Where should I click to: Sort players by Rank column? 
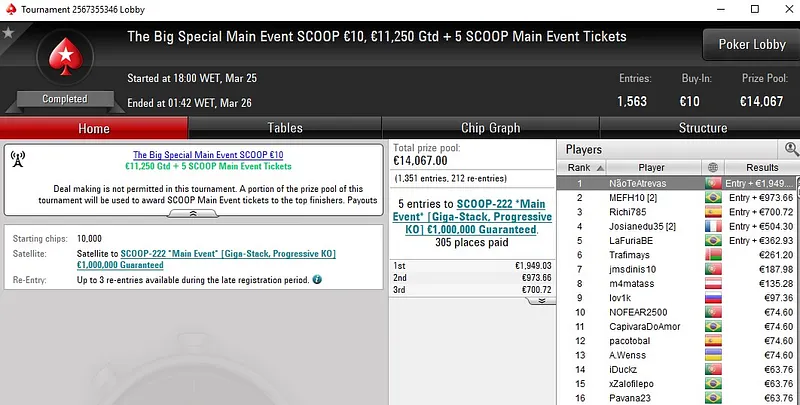pyautogui.click(x=579, y=168)
